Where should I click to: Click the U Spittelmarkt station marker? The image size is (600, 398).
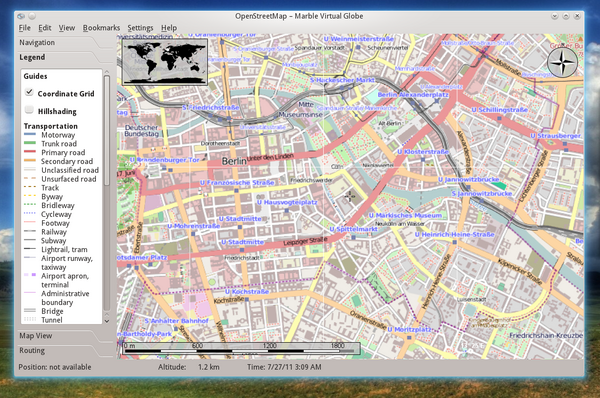click(x=353, y=237)
